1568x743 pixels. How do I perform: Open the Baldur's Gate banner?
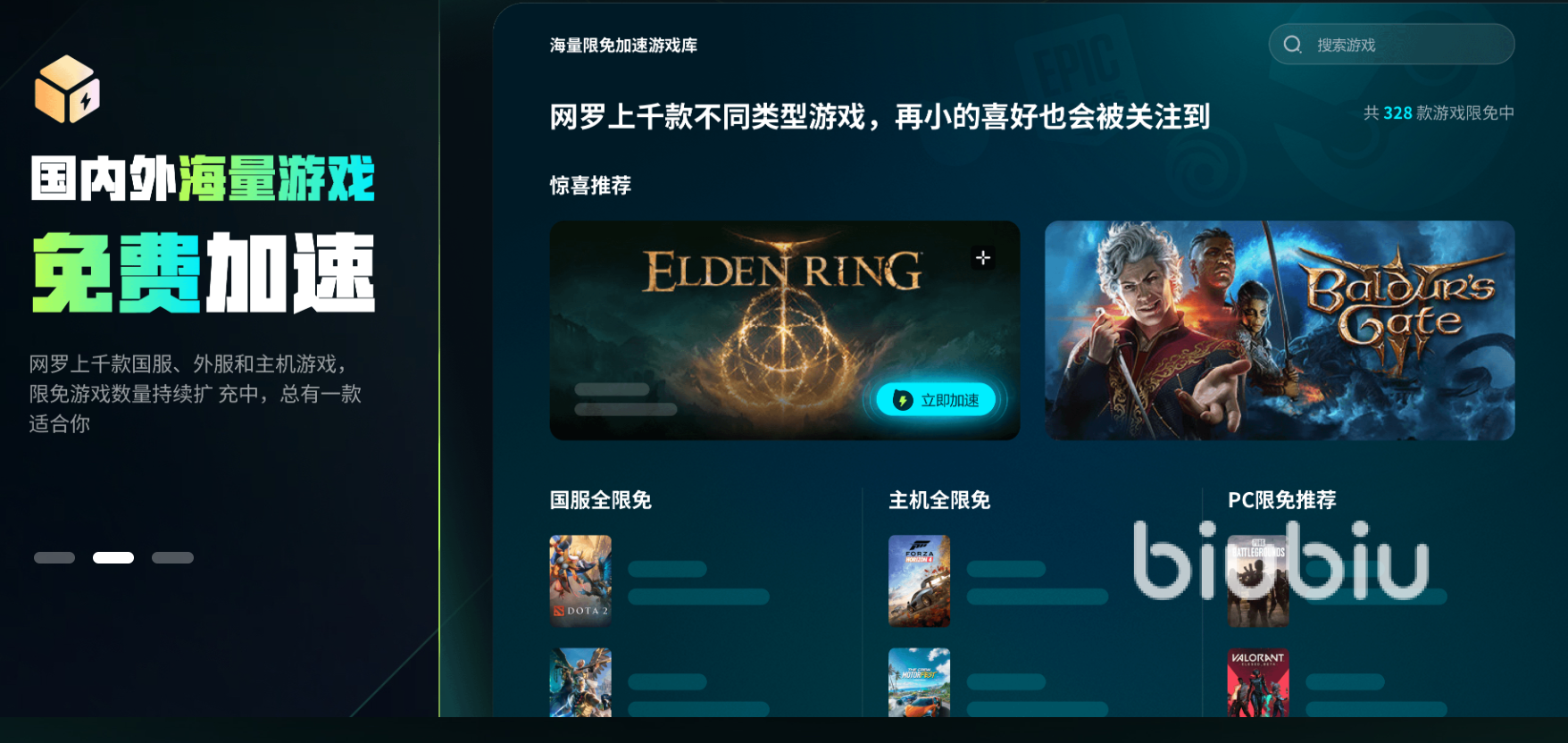[x=1280, y=330]
